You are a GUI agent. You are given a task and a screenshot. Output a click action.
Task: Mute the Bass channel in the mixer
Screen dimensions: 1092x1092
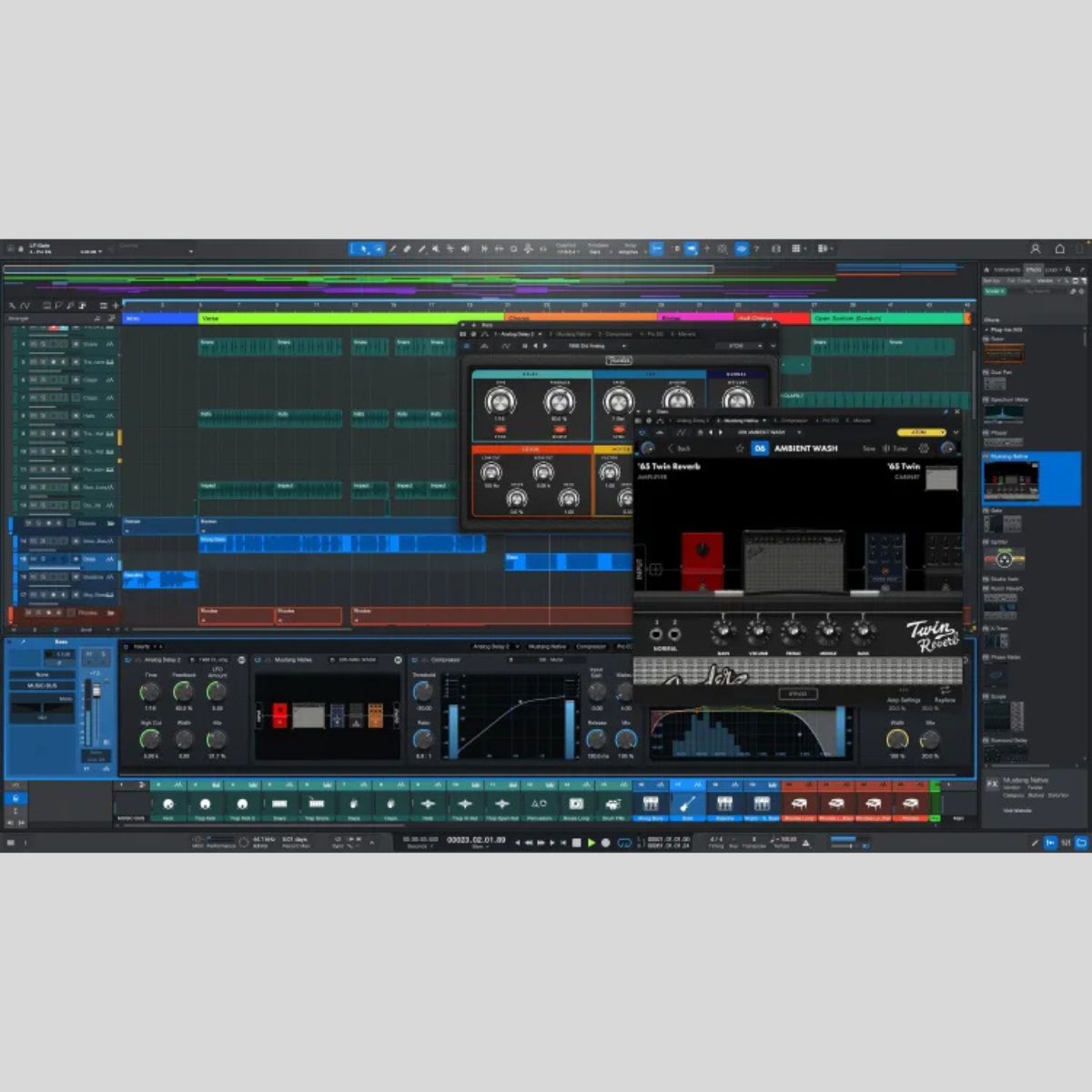(x=87, y=655)
